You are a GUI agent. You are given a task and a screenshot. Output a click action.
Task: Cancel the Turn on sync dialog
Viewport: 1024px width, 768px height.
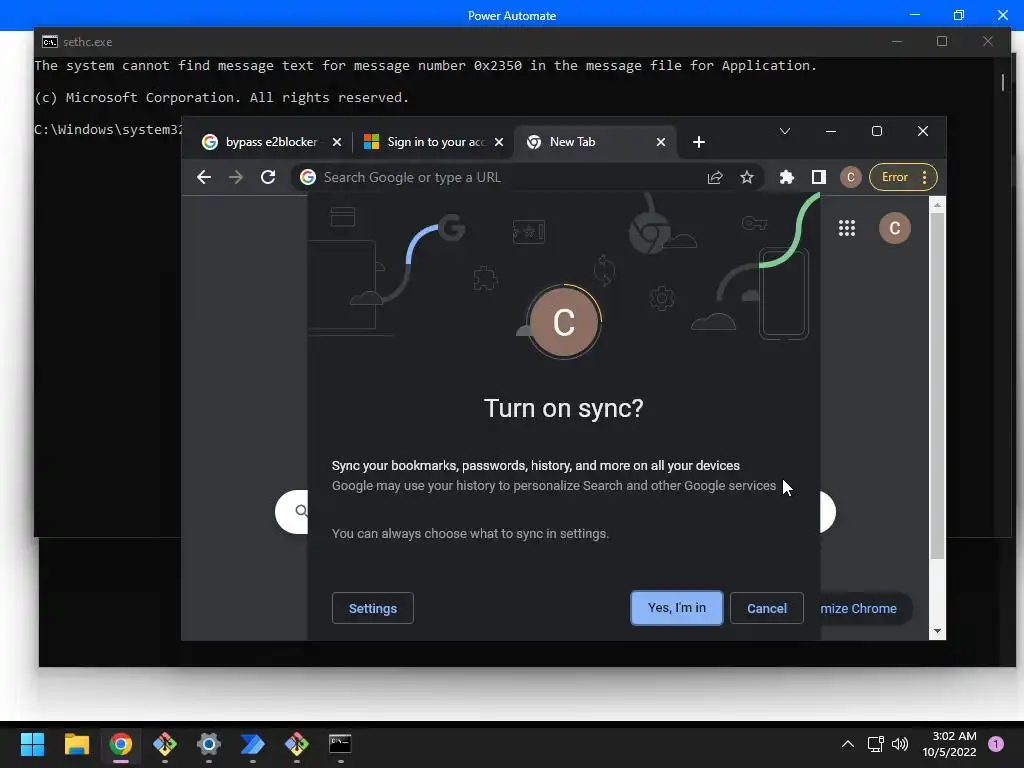point(767,608)
